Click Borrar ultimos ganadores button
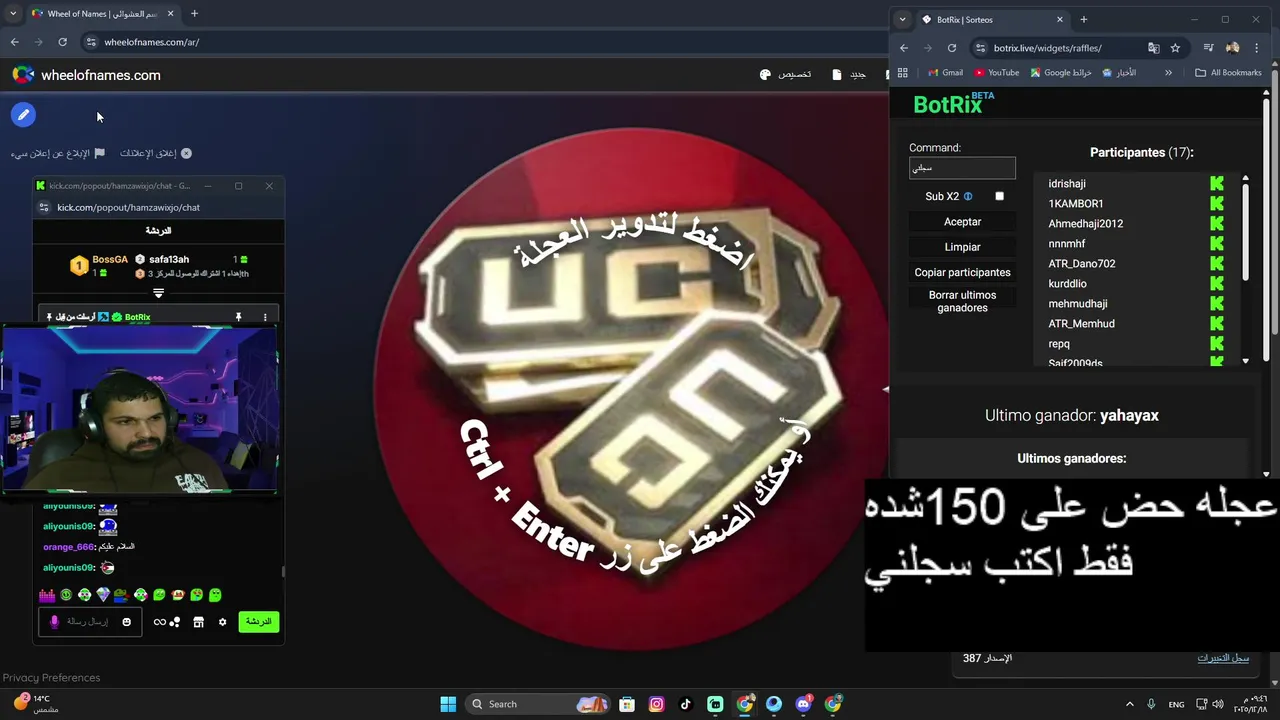1280x720 pixels. [x=962, y=301]
